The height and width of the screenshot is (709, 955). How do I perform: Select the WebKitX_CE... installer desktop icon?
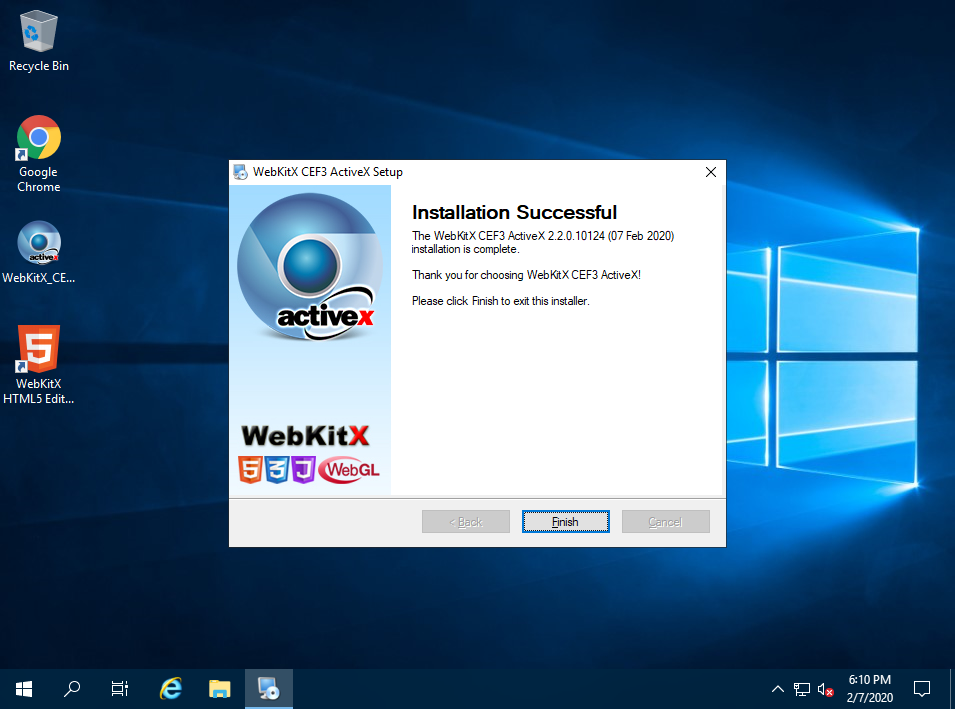pyautogui.click(x=39, y=252)
